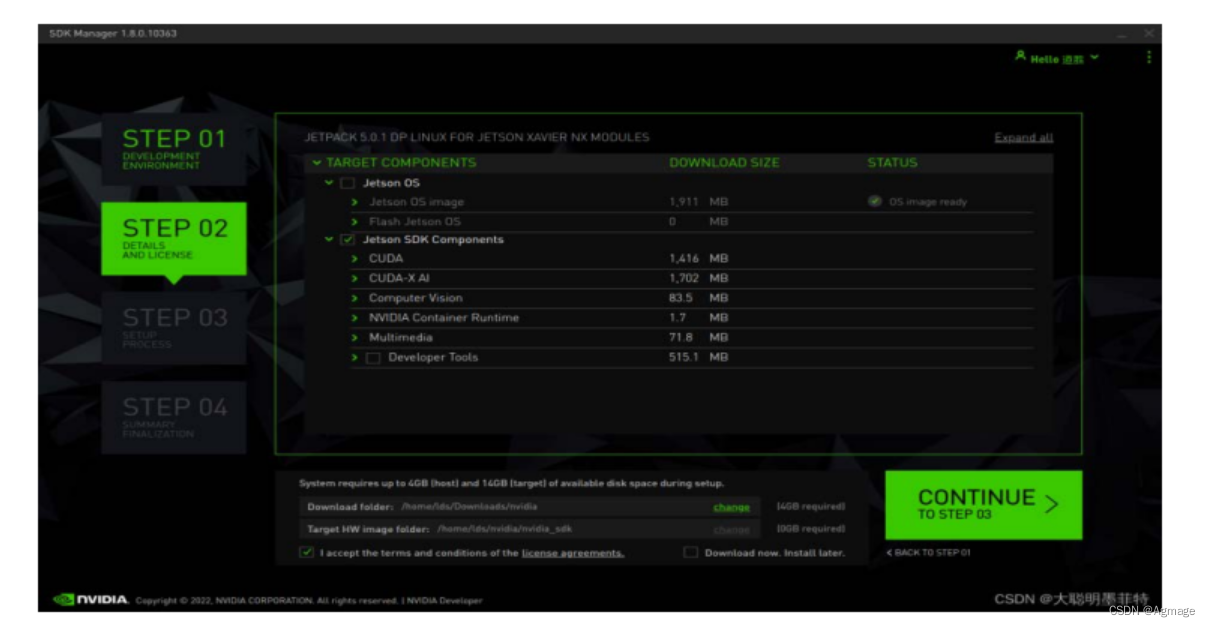Click the Status column header
Image resolution: width=1210 pixels, height=627 pixels.
pyautogui.click(x=892, y=163)
